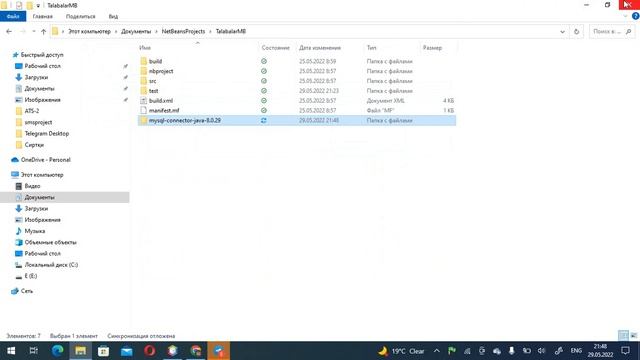The height and width of the screenshot is (360, 640).
Task: Open notification center icon
Action: (x=625, y=351)
